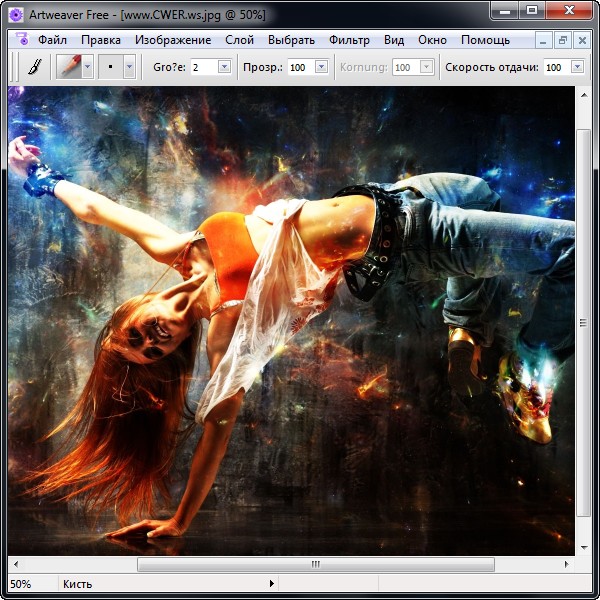Click the vertical scrollbar down arrow
This screenshot has width=600, height=600.
[x=584, y=548]
